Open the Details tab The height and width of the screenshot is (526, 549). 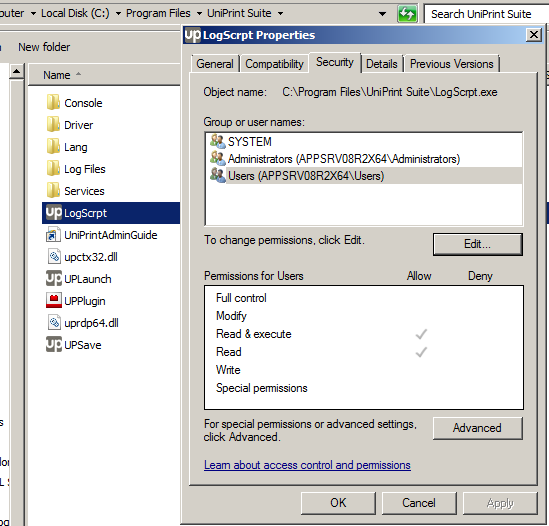[382, 64]
